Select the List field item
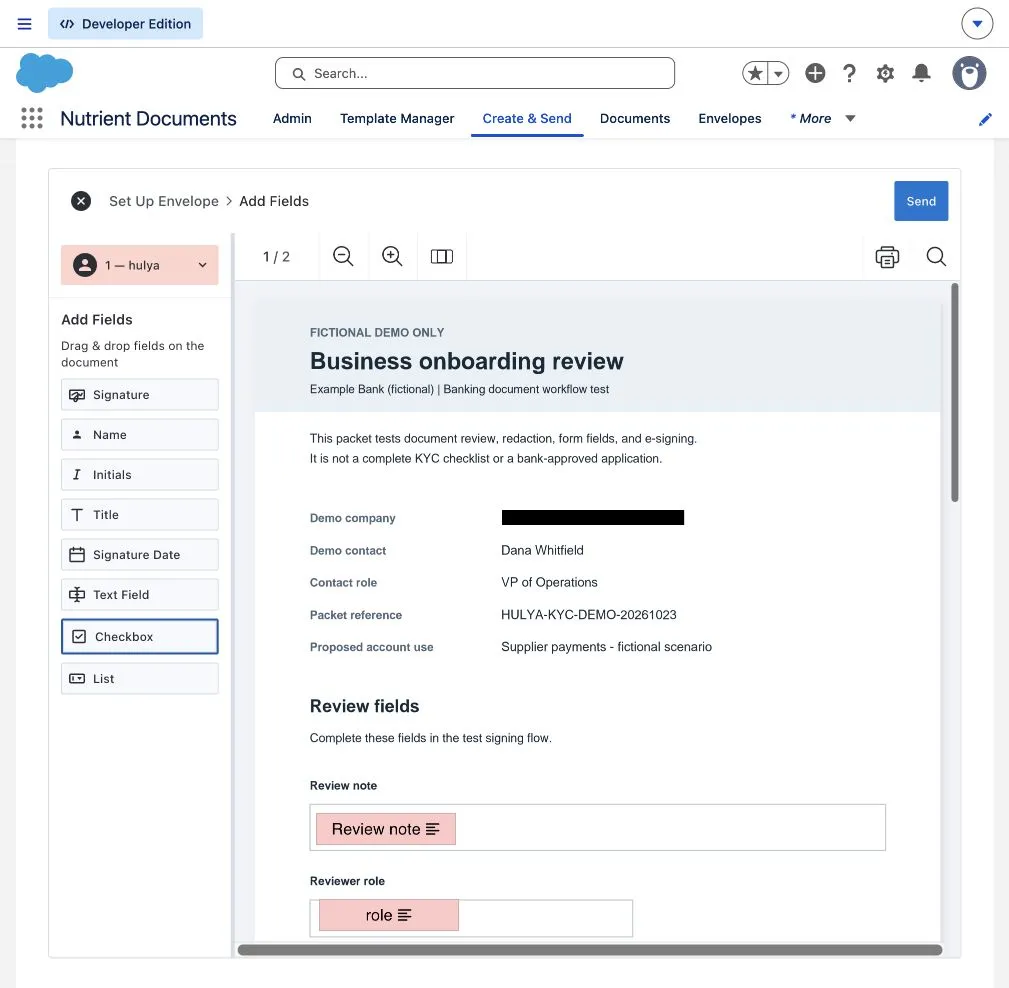 tap(140, 678)
